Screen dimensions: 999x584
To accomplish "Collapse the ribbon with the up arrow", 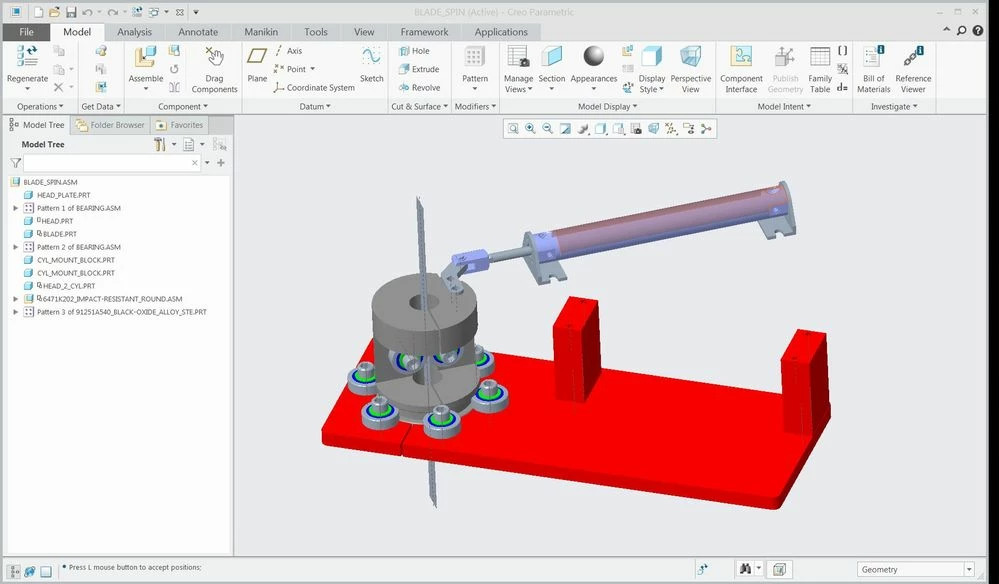I will click(x=947, y=30).
